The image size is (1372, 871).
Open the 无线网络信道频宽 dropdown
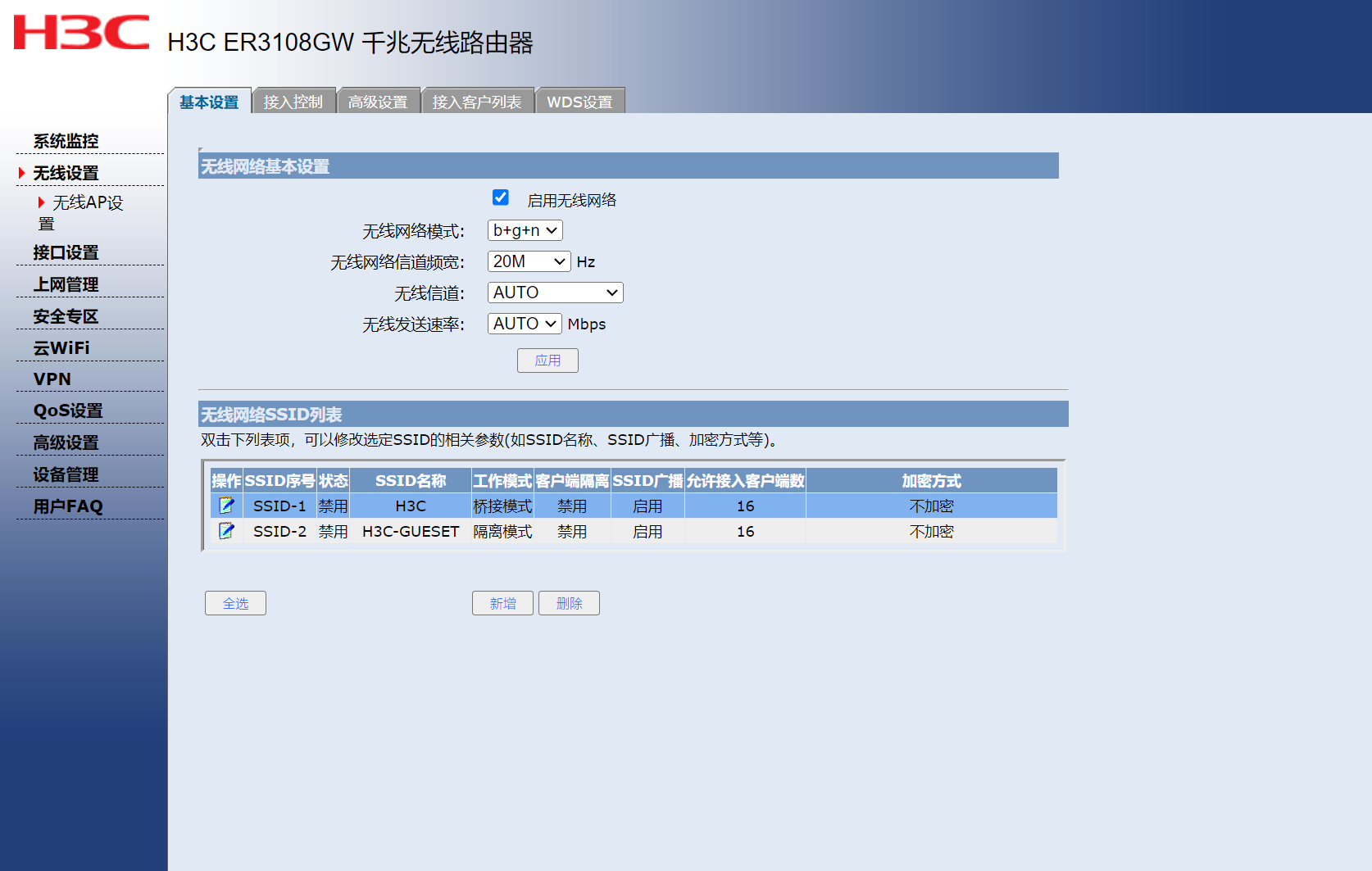(x=529, y=261)
